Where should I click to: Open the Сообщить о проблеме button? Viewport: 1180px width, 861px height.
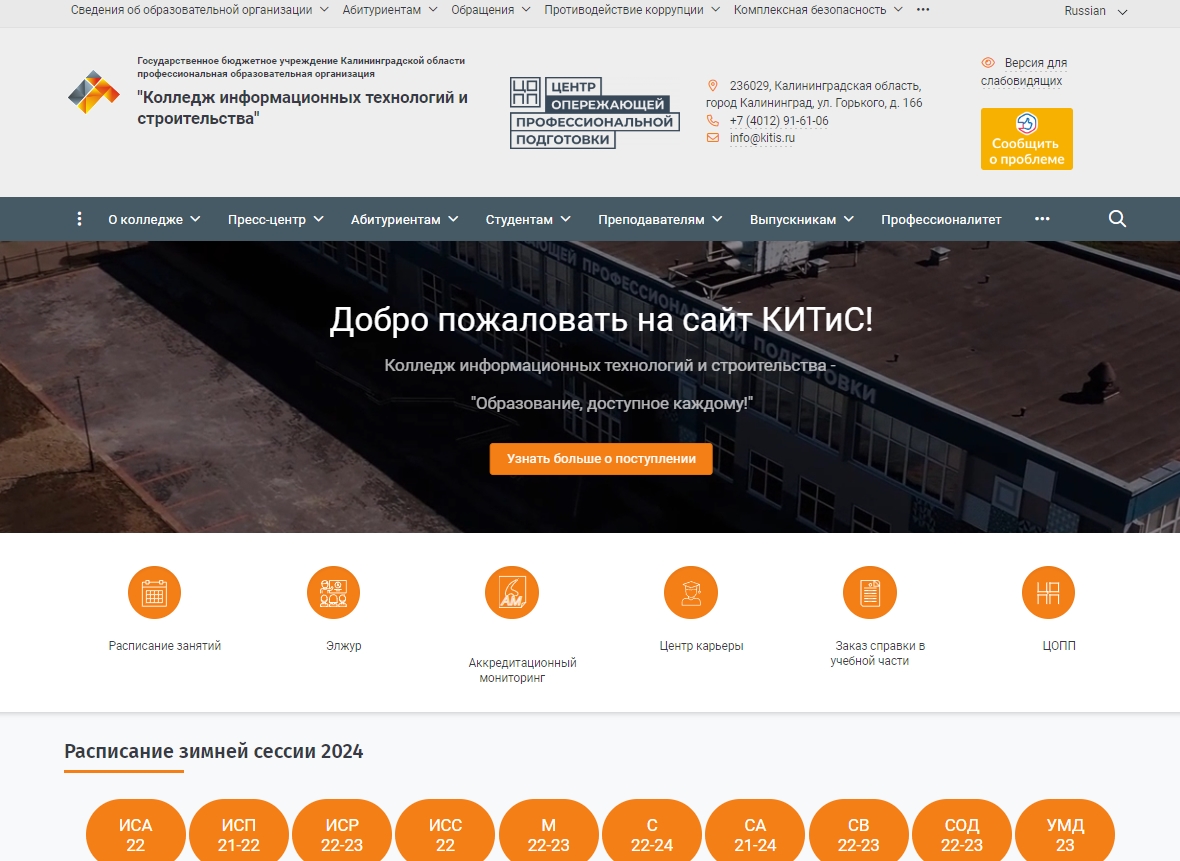1027,139
